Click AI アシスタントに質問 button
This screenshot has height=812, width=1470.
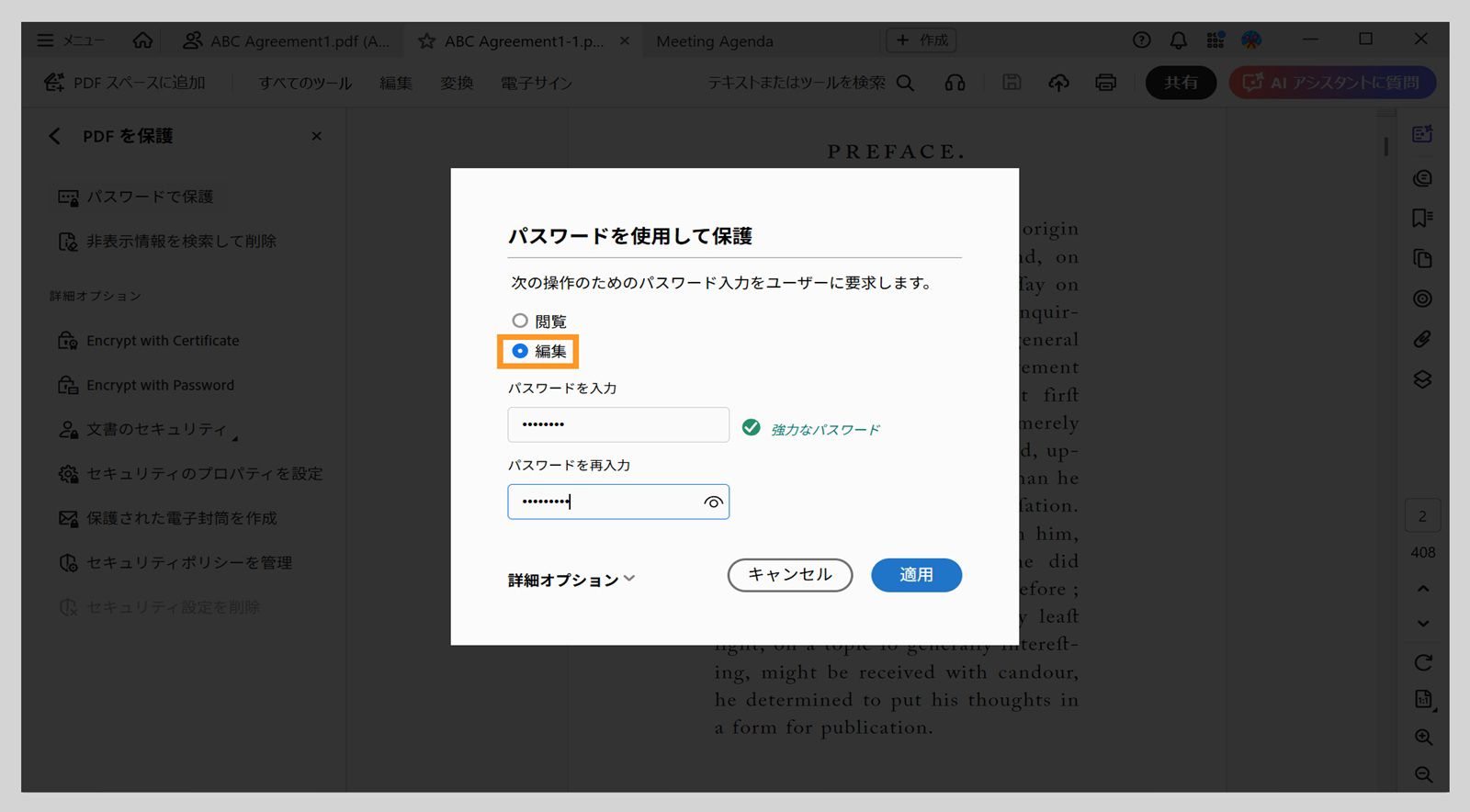1332,83
